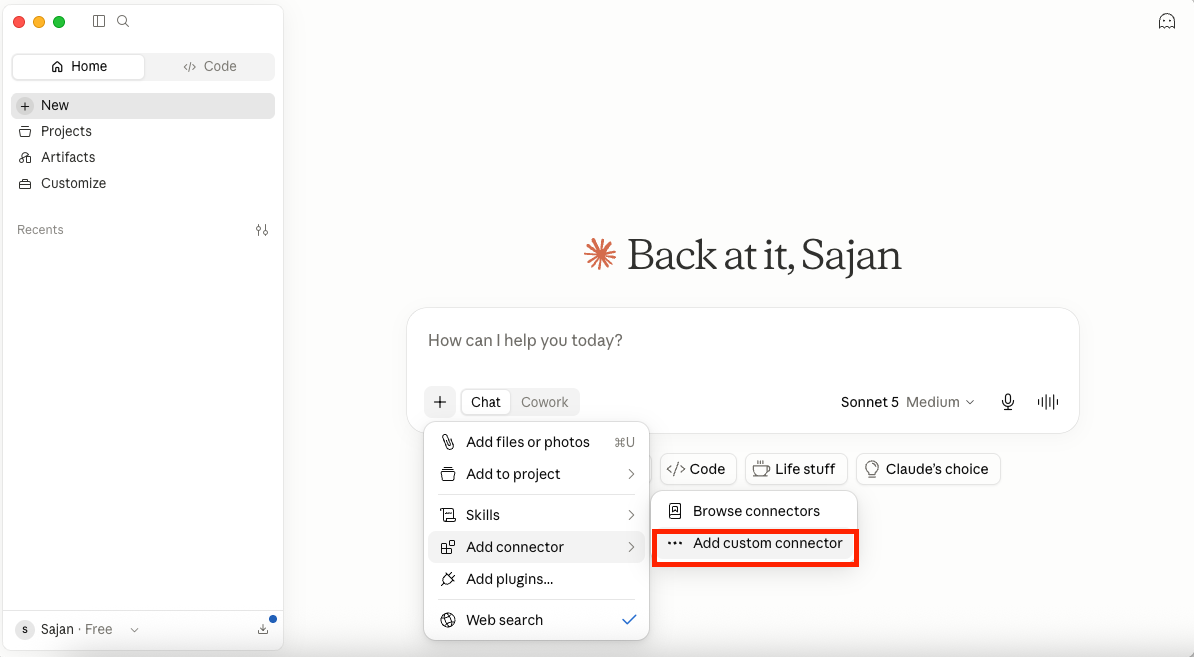Screen dimensions: 1194x657
Task: Open the ghost incognito chat icon
Action: click(x=1167, y=21)
